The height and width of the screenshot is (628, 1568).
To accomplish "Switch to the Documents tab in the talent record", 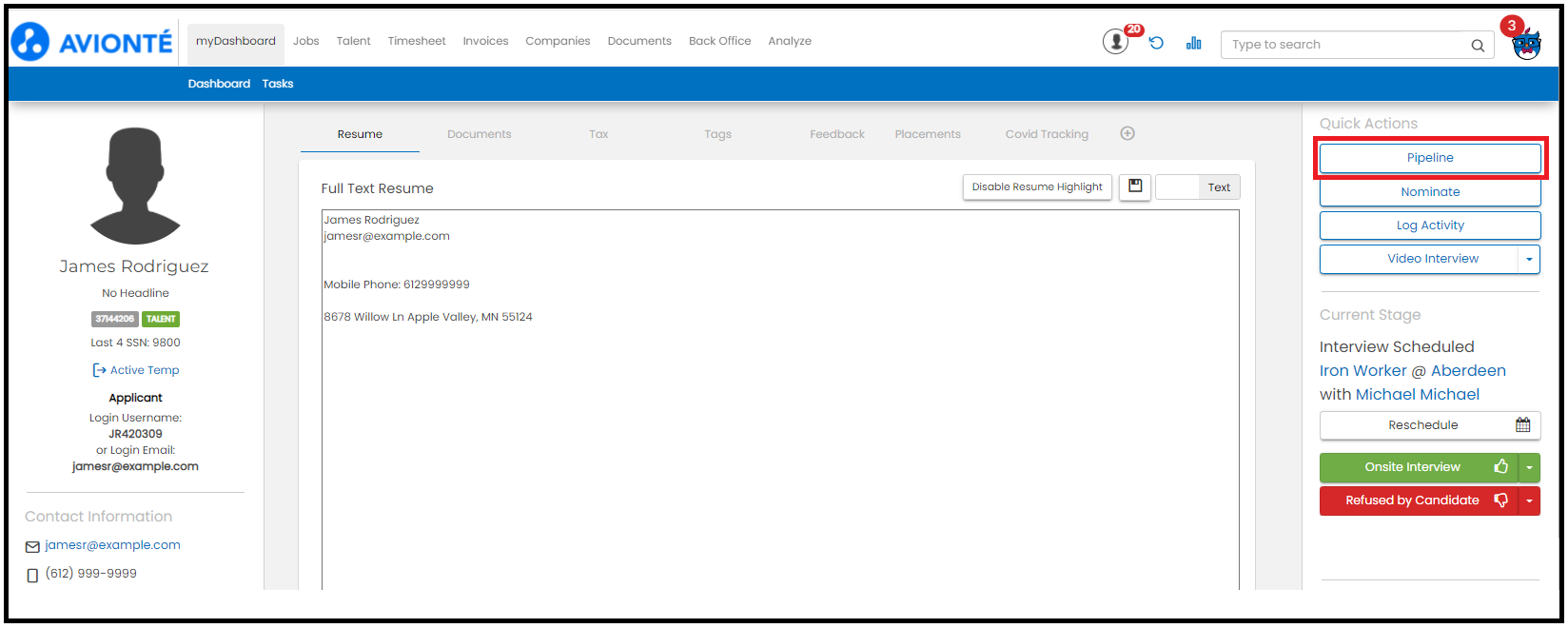I will [x=480, y=134].
